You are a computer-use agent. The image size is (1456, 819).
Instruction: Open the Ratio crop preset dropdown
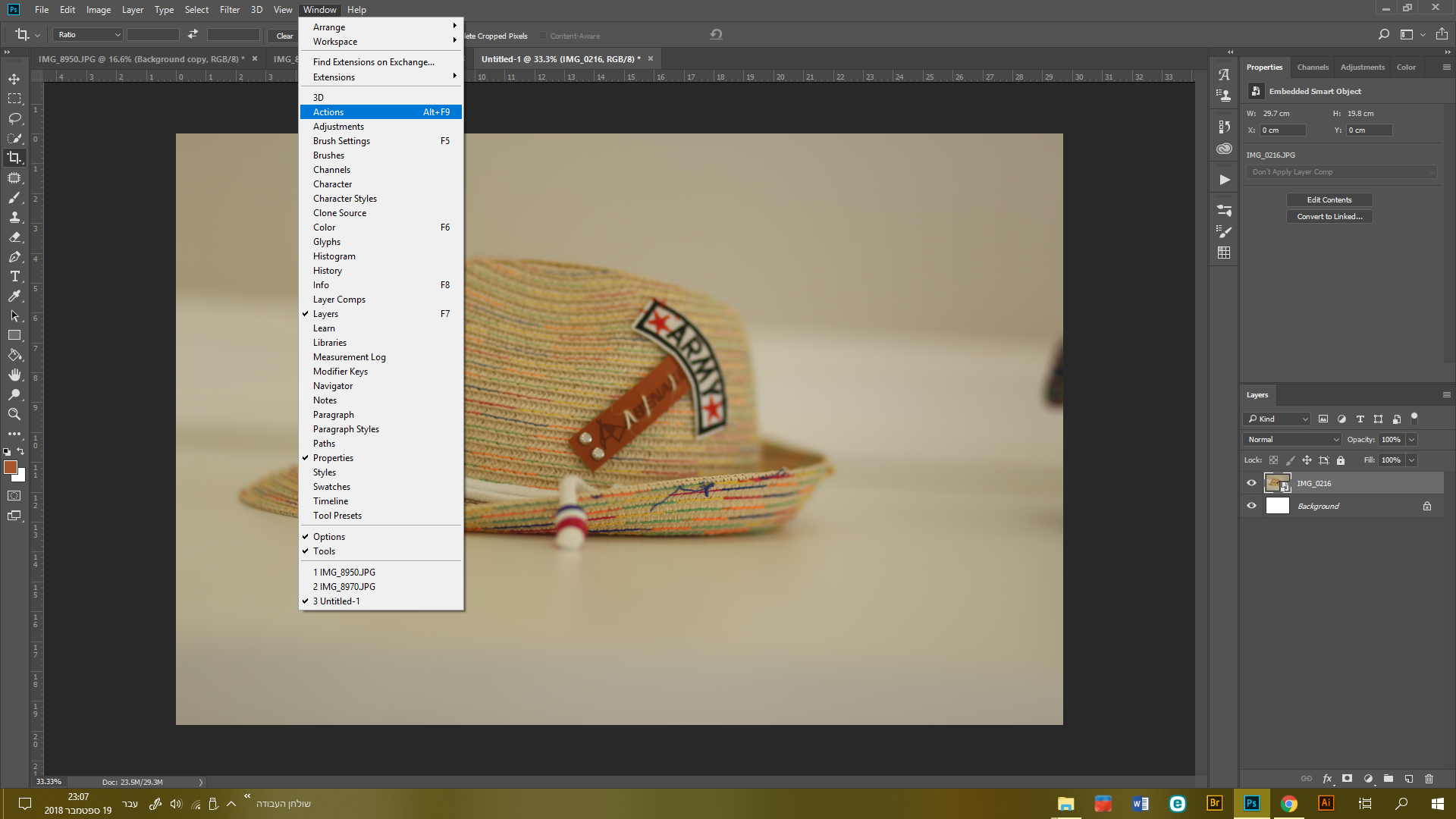pyautogui.click(x=88, y=35)
